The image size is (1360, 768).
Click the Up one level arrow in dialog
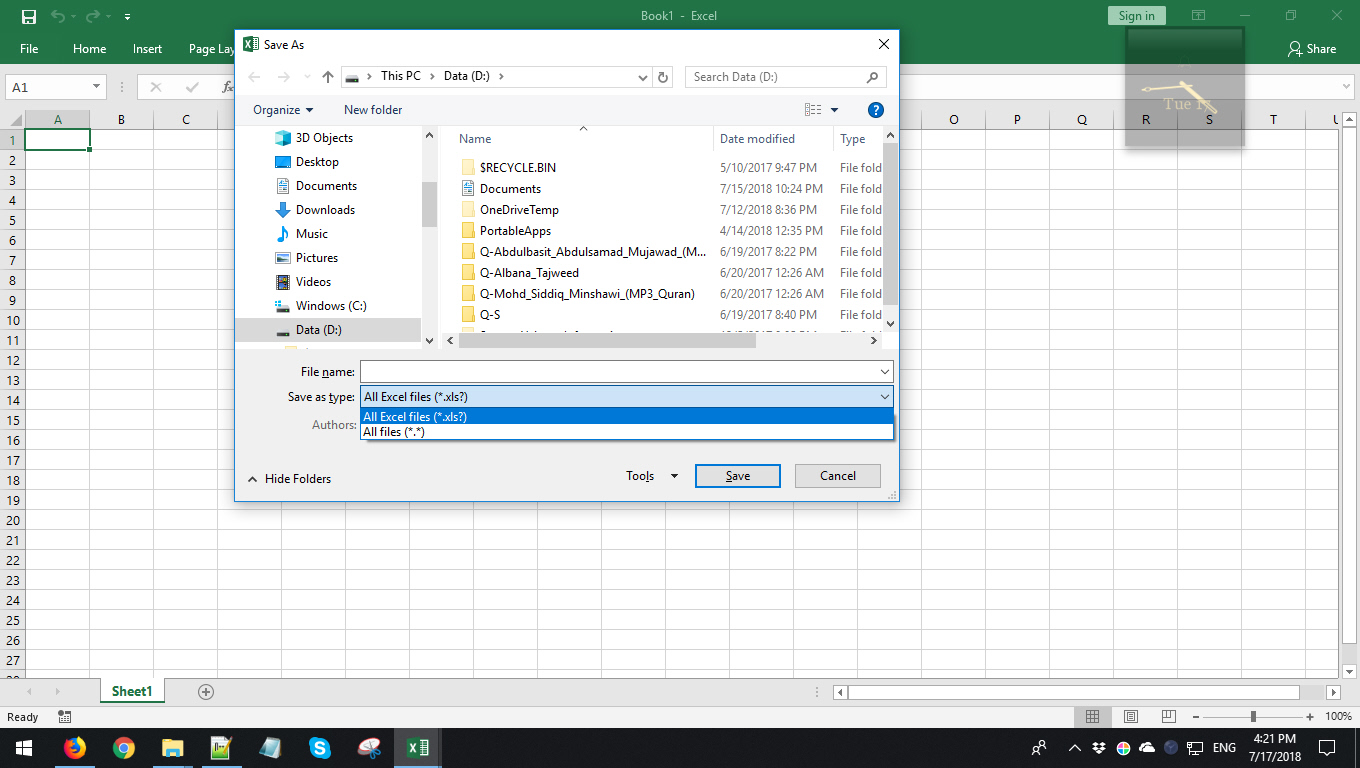coord(328,77)
